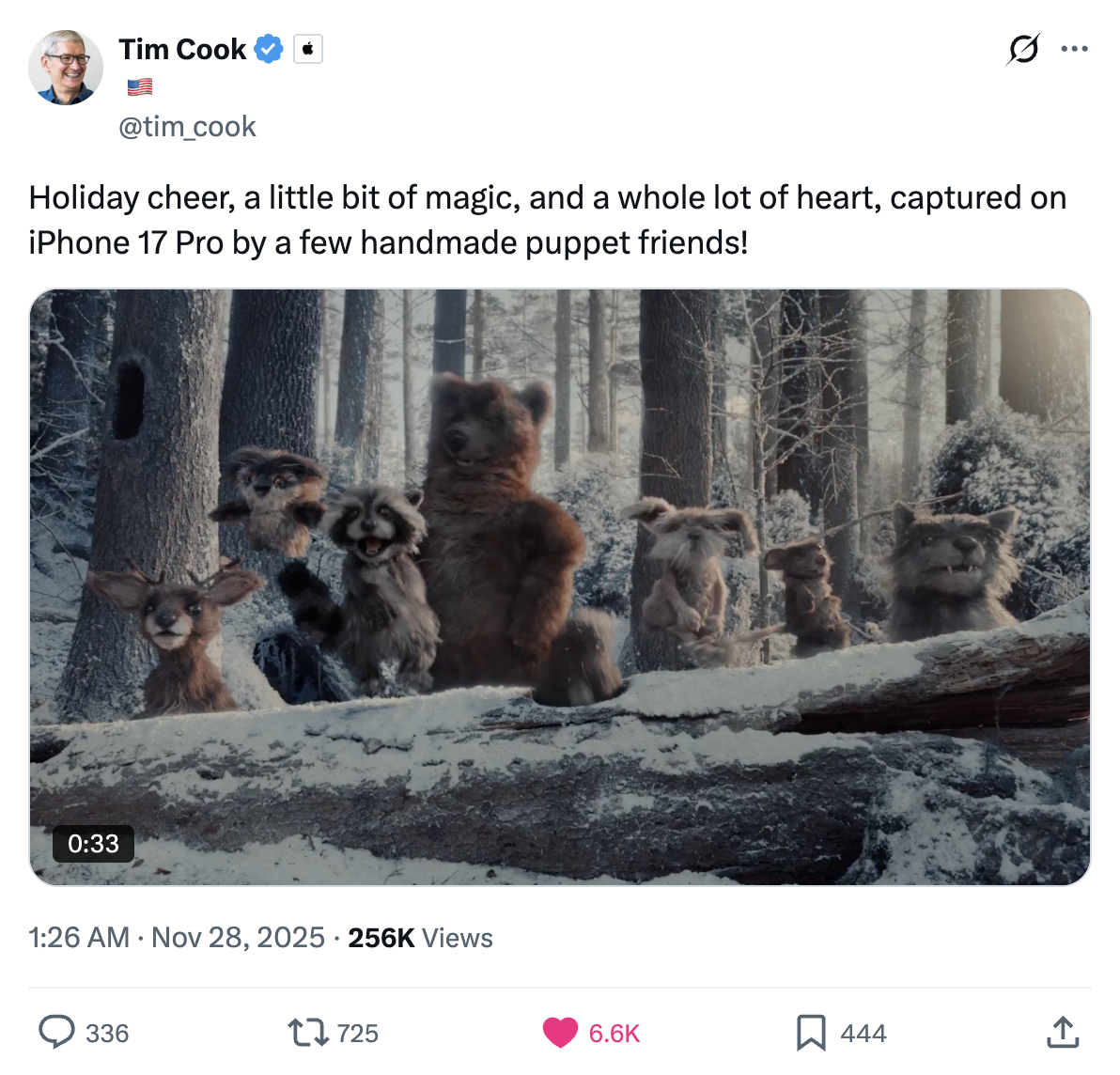Click the 6.6K likes count
The height and width of the screenshot is (1075, 1120).
click(x=614, y=1034)
